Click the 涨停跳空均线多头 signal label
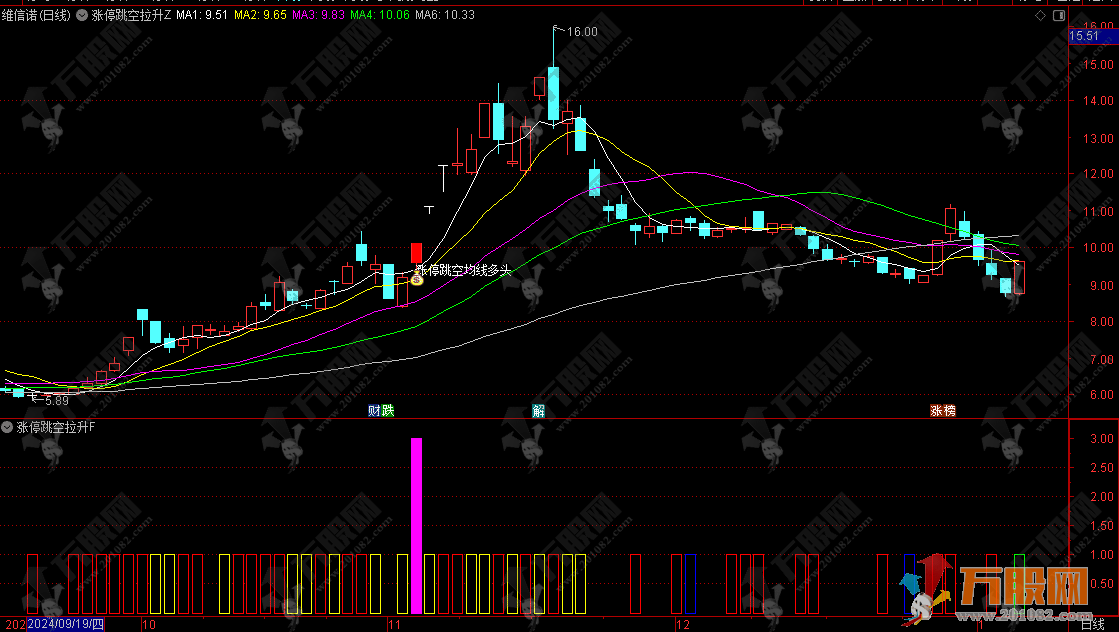The image size is (1119, 632). [464, 270]
